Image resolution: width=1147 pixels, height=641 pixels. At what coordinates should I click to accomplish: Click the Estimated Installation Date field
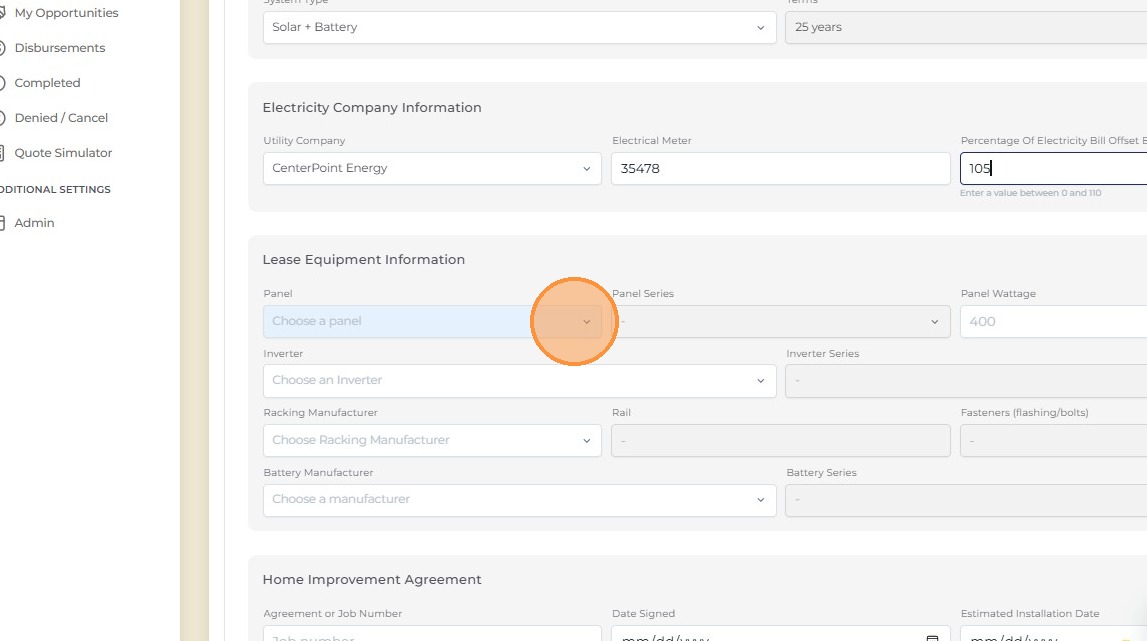[x=1053, y=634]
